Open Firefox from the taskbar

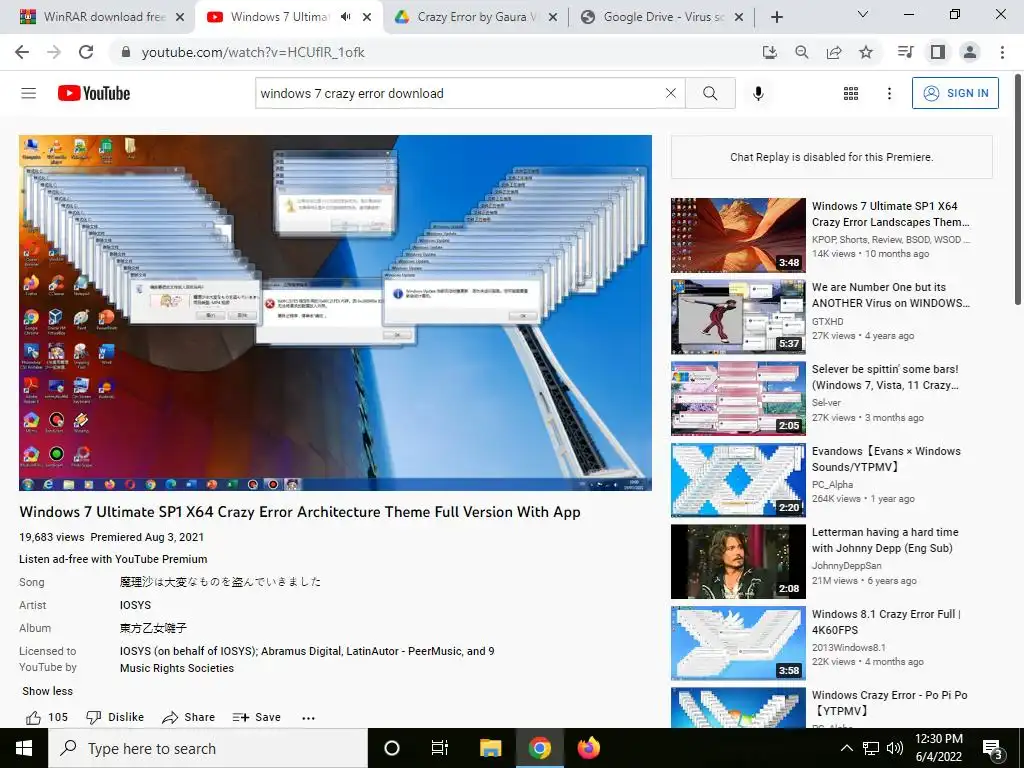(x=588, y=748)
